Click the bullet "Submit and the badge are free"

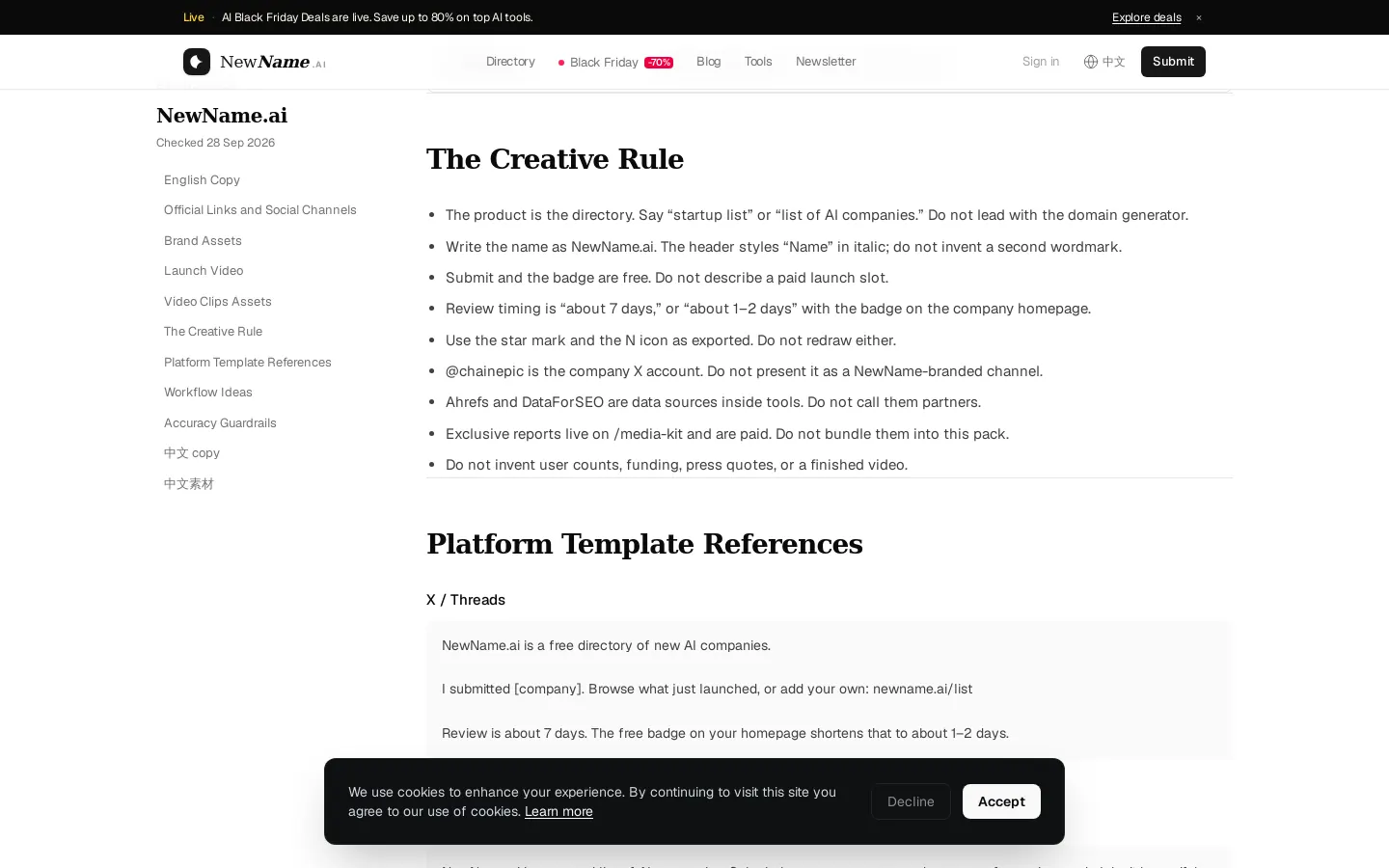667,278
